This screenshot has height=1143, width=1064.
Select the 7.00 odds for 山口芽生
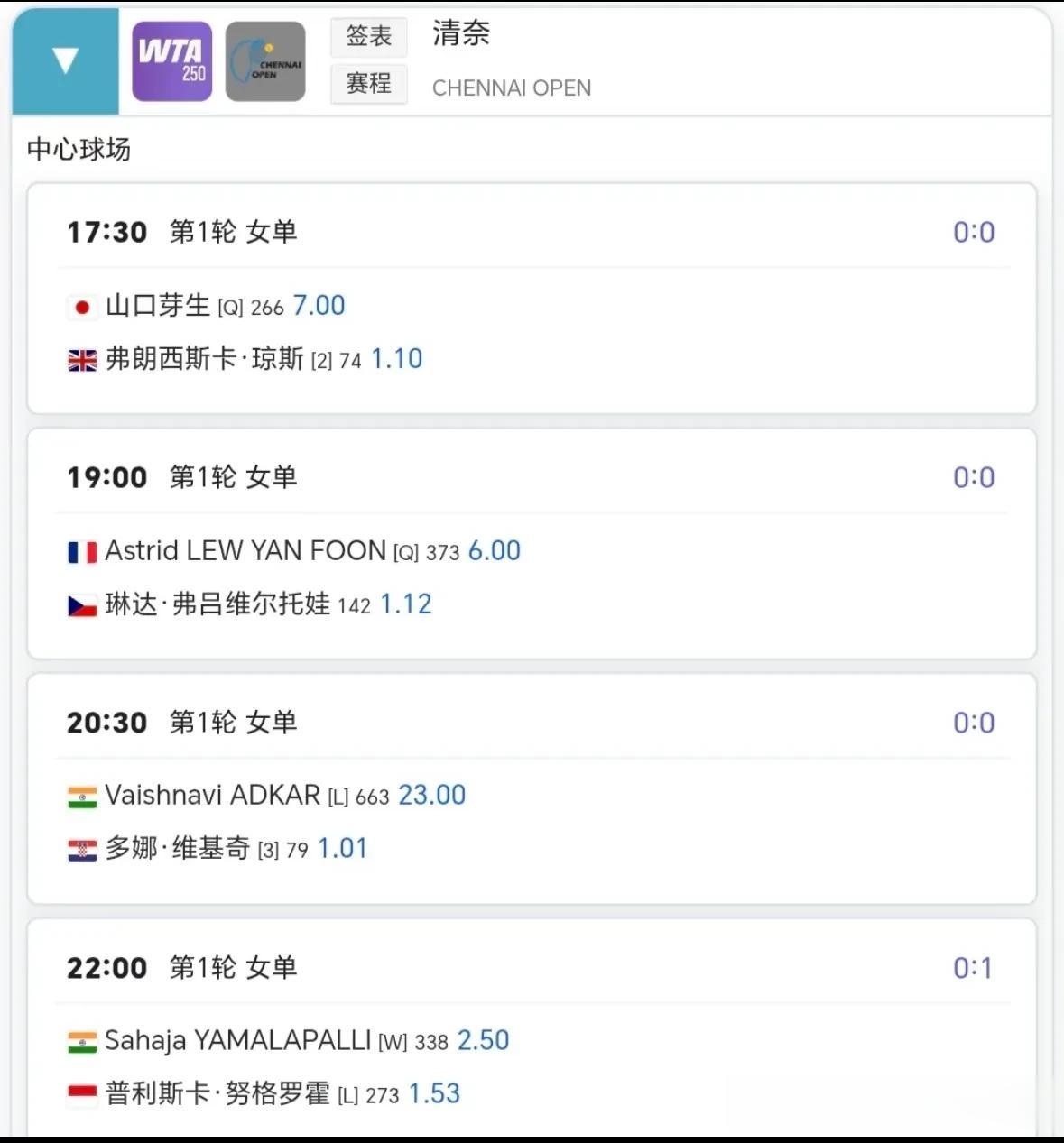click(319, 306)
